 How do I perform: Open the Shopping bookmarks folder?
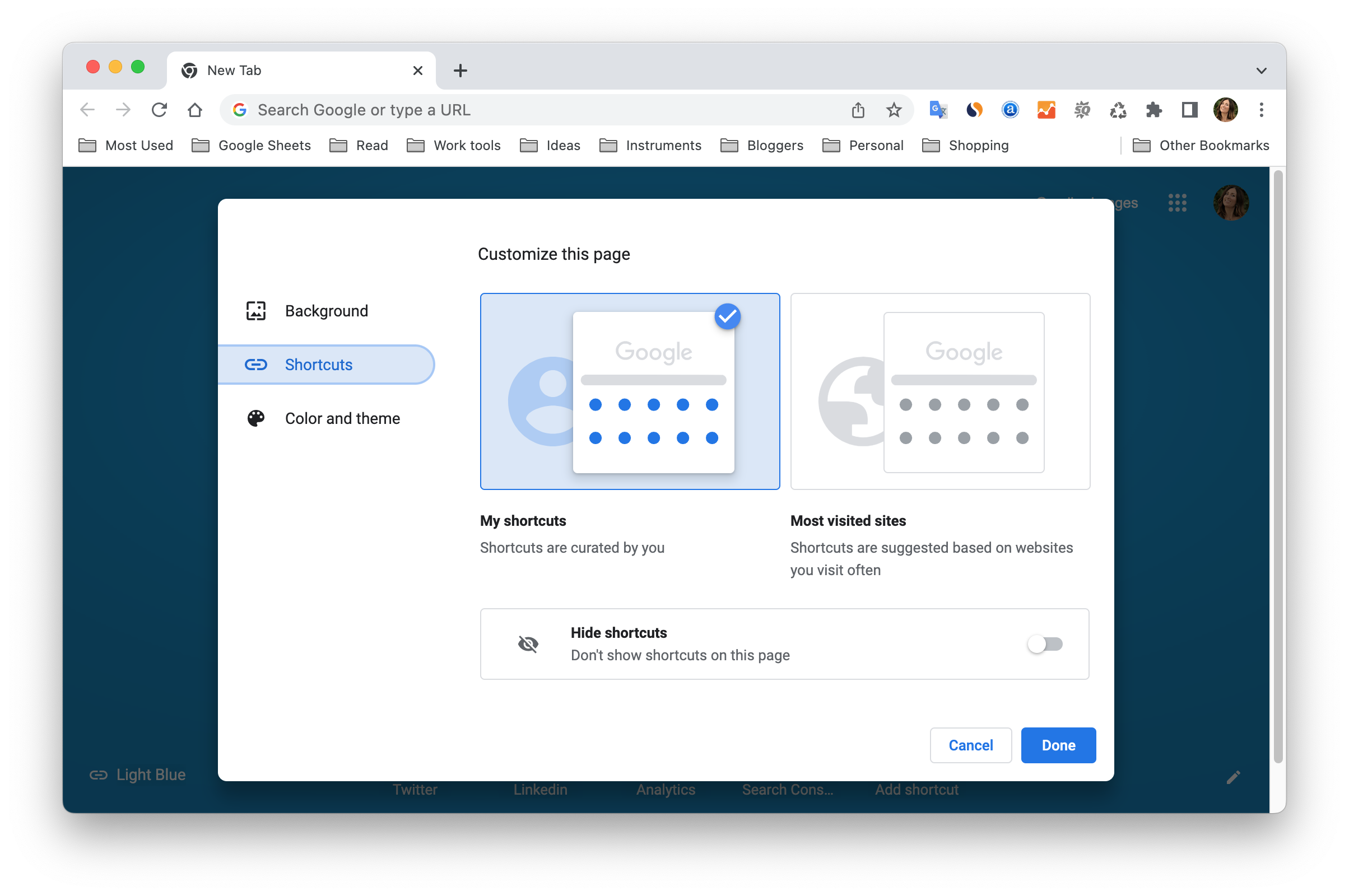tap(965, 146)
